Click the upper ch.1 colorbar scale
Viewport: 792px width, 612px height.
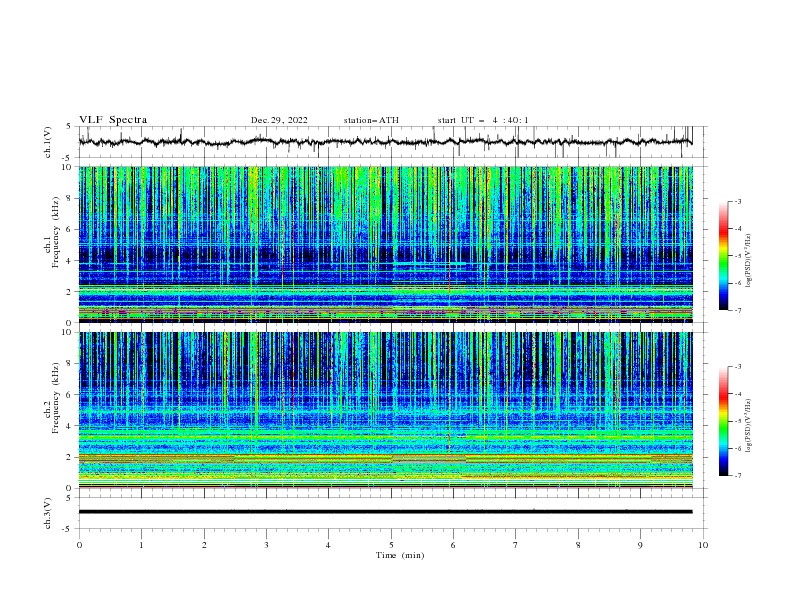click(x=723, y=256)
